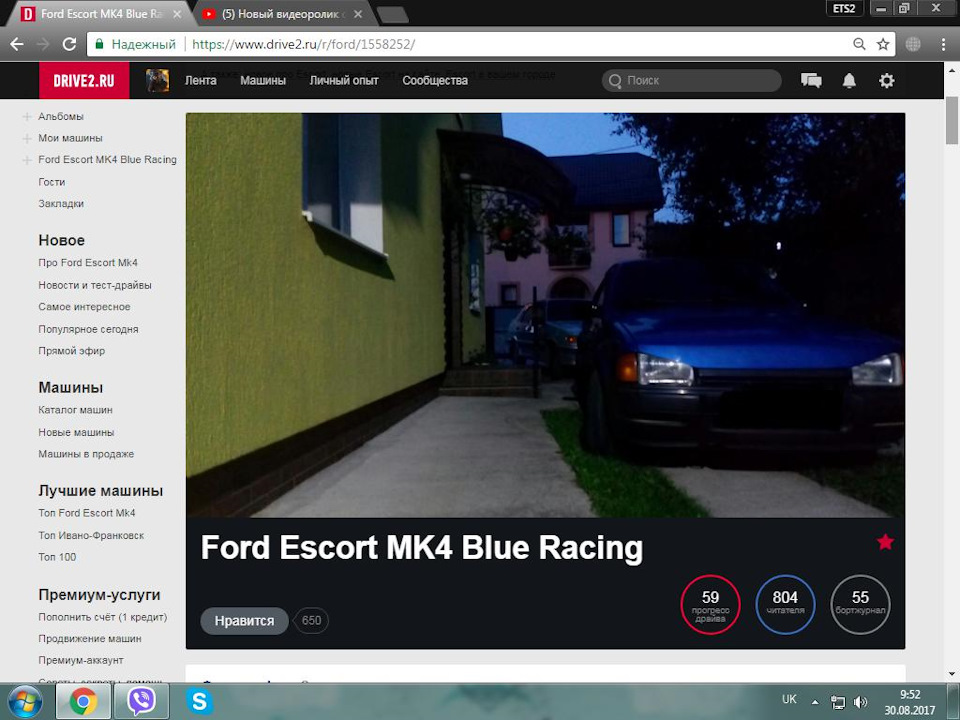
Task: Open messages via the chat bubbles icon
Action: pyautogui.click(x=811, y=80)
